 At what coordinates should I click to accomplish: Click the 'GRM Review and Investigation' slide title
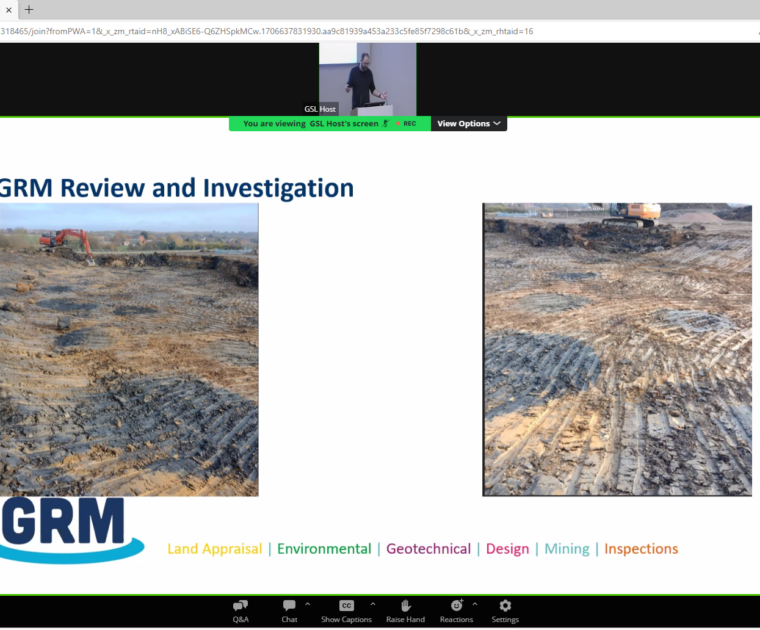(x=176, y=188)
